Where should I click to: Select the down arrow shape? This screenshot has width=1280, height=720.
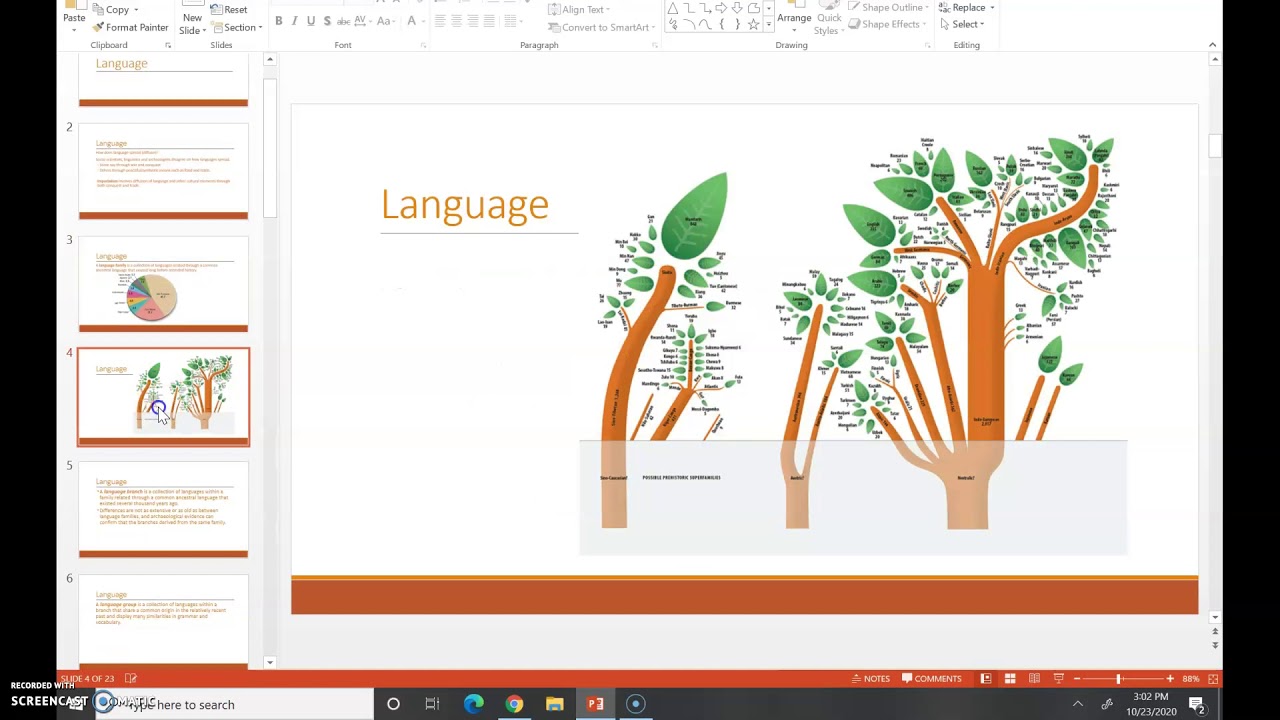coord(738,9)
